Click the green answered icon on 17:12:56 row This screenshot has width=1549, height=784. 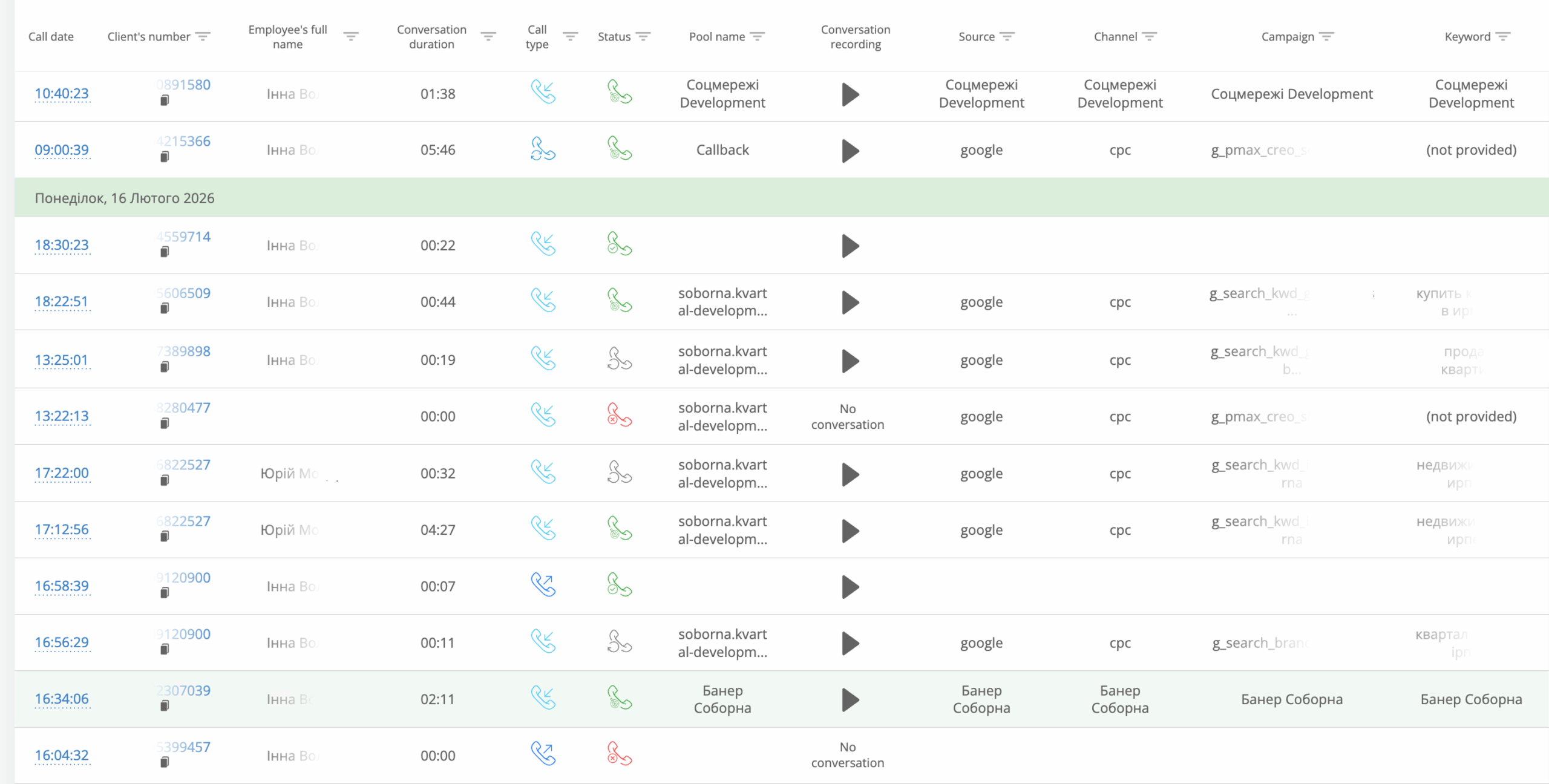click(x=619, y=529)
